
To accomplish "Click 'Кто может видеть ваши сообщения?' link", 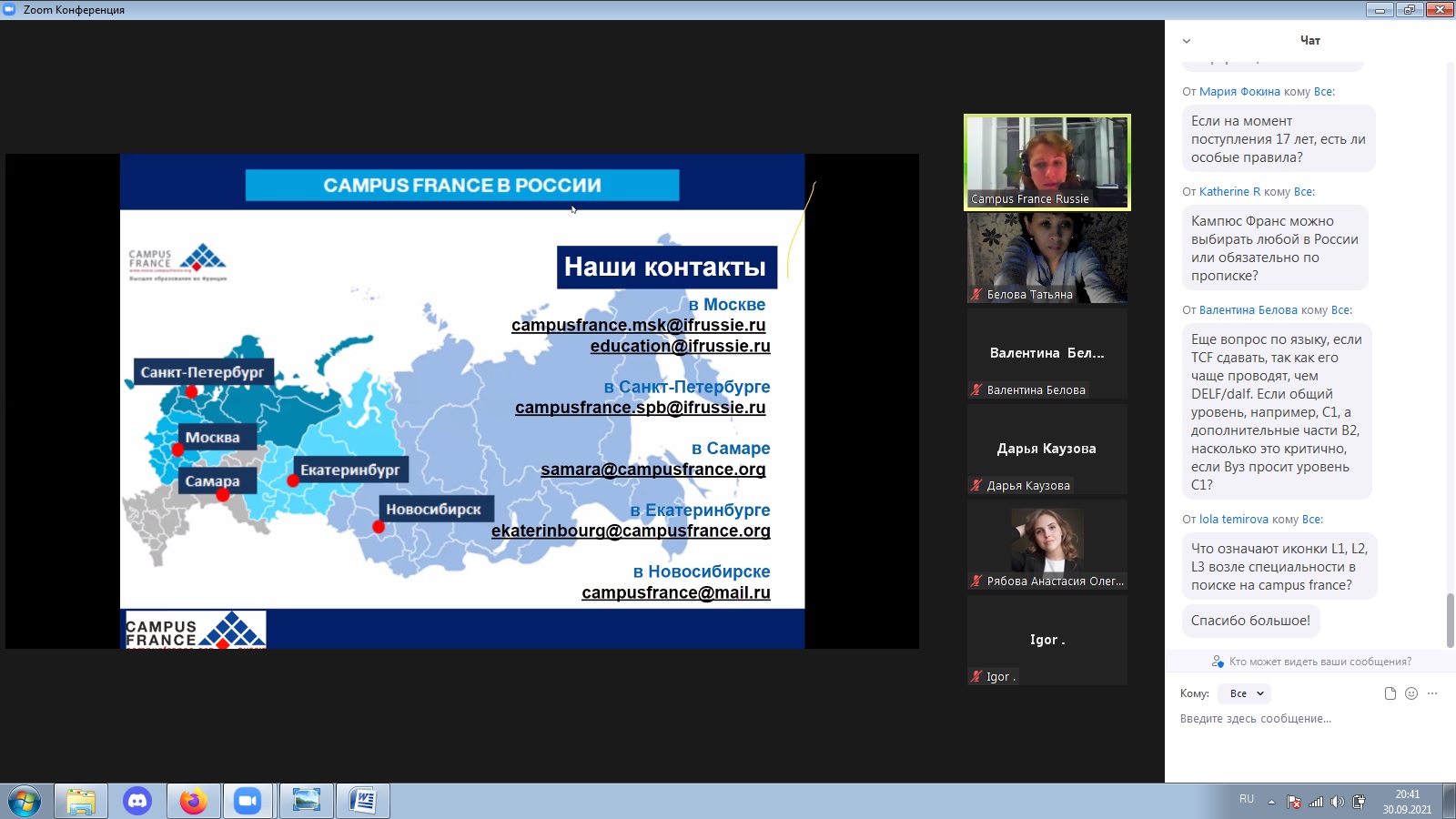I will (x=1319, y=662).
